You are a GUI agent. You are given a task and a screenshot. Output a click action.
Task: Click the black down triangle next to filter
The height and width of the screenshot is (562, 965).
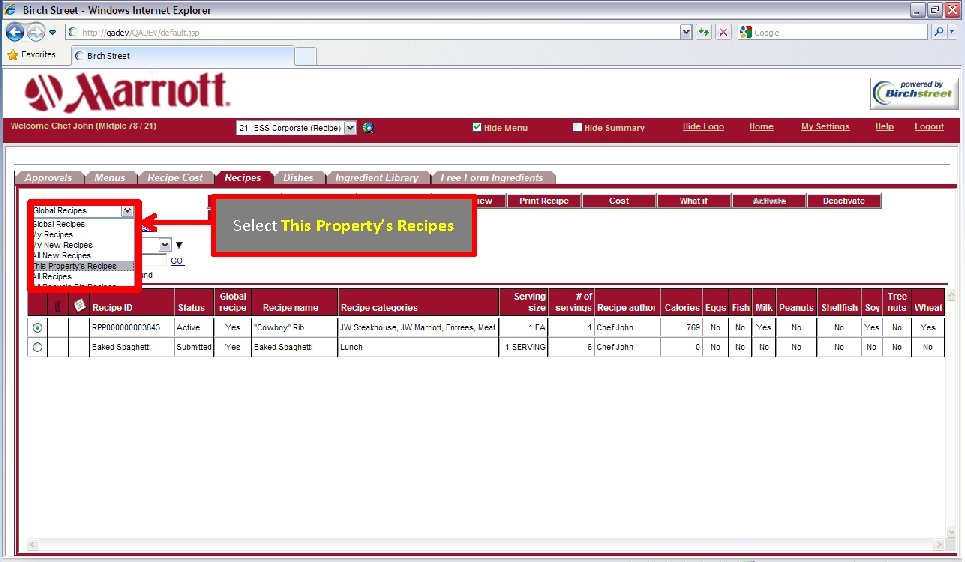point(179,245)
